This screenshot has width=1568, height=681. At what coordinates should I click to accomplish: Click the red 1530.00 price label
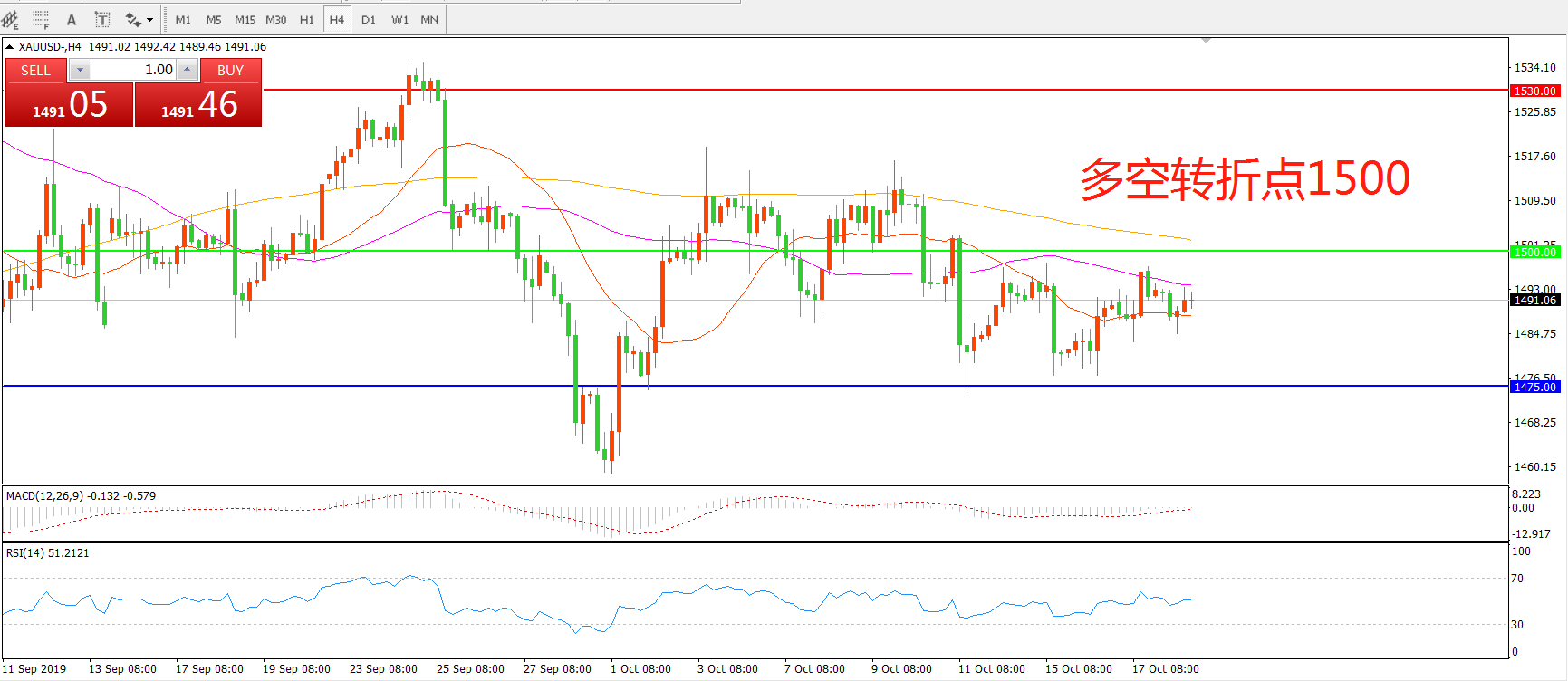coord(1534,91)
